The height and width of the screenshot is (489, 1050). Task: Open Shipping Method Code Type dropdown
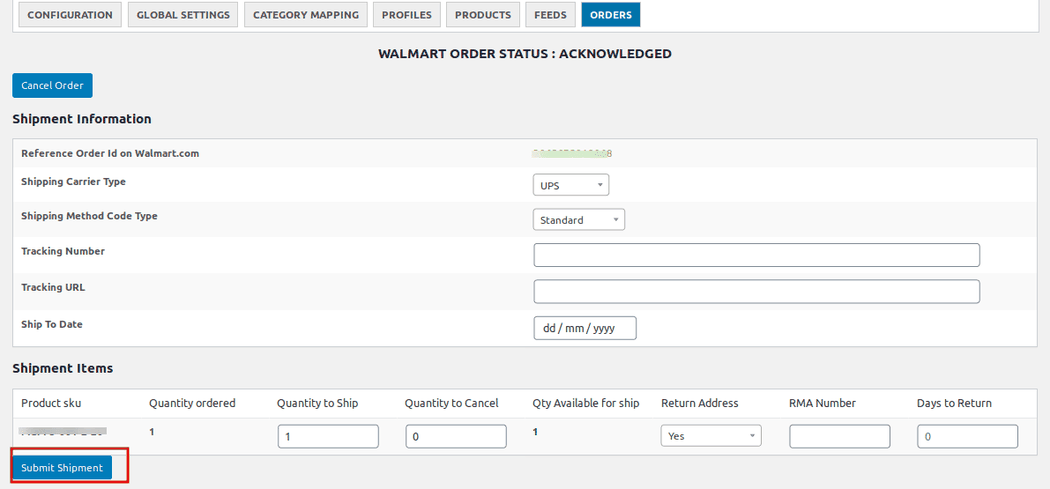579,220
